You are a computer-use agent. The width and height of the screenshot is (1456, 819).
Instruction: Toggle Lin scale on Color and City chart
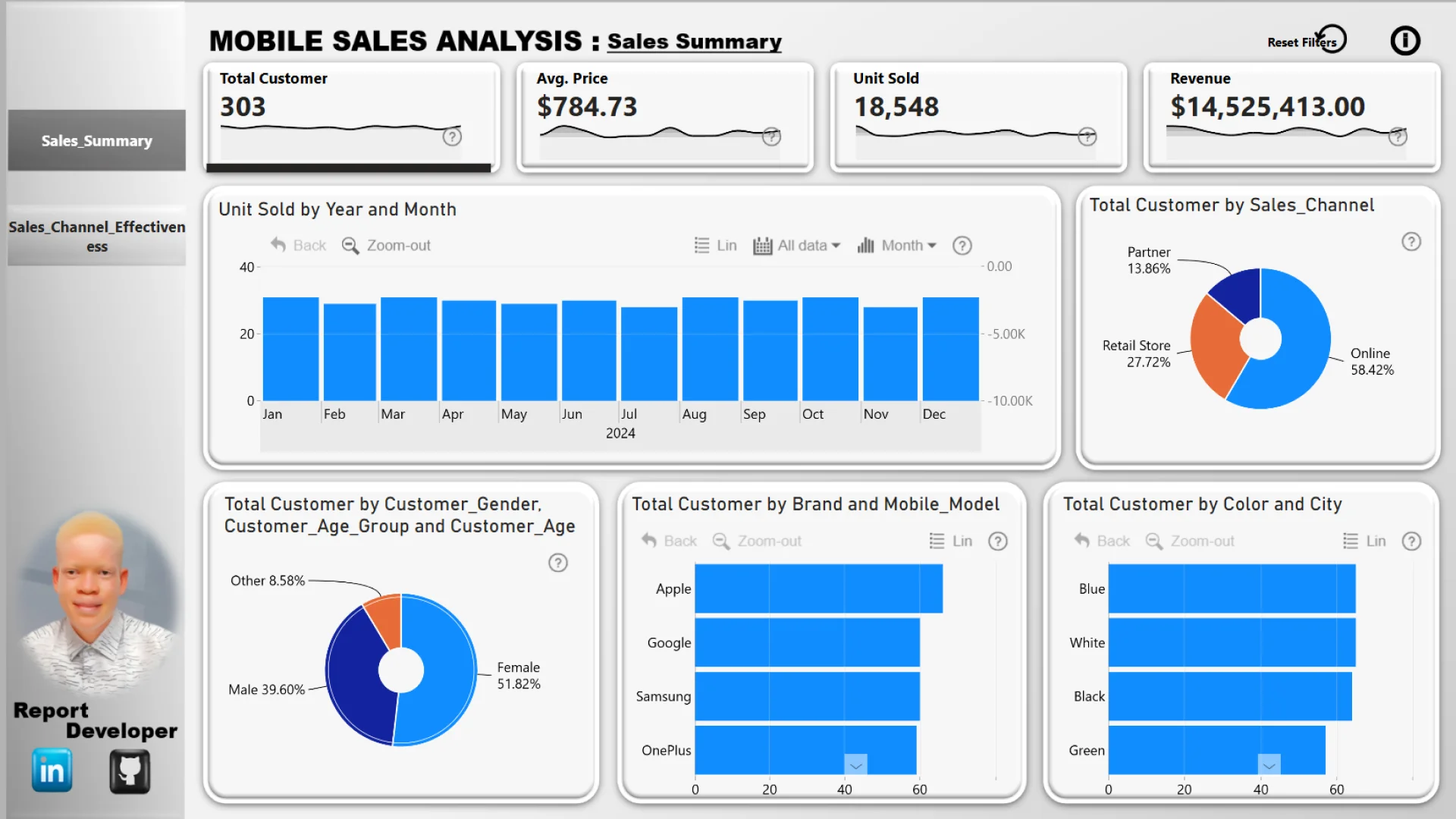[x=1364, y=541]
